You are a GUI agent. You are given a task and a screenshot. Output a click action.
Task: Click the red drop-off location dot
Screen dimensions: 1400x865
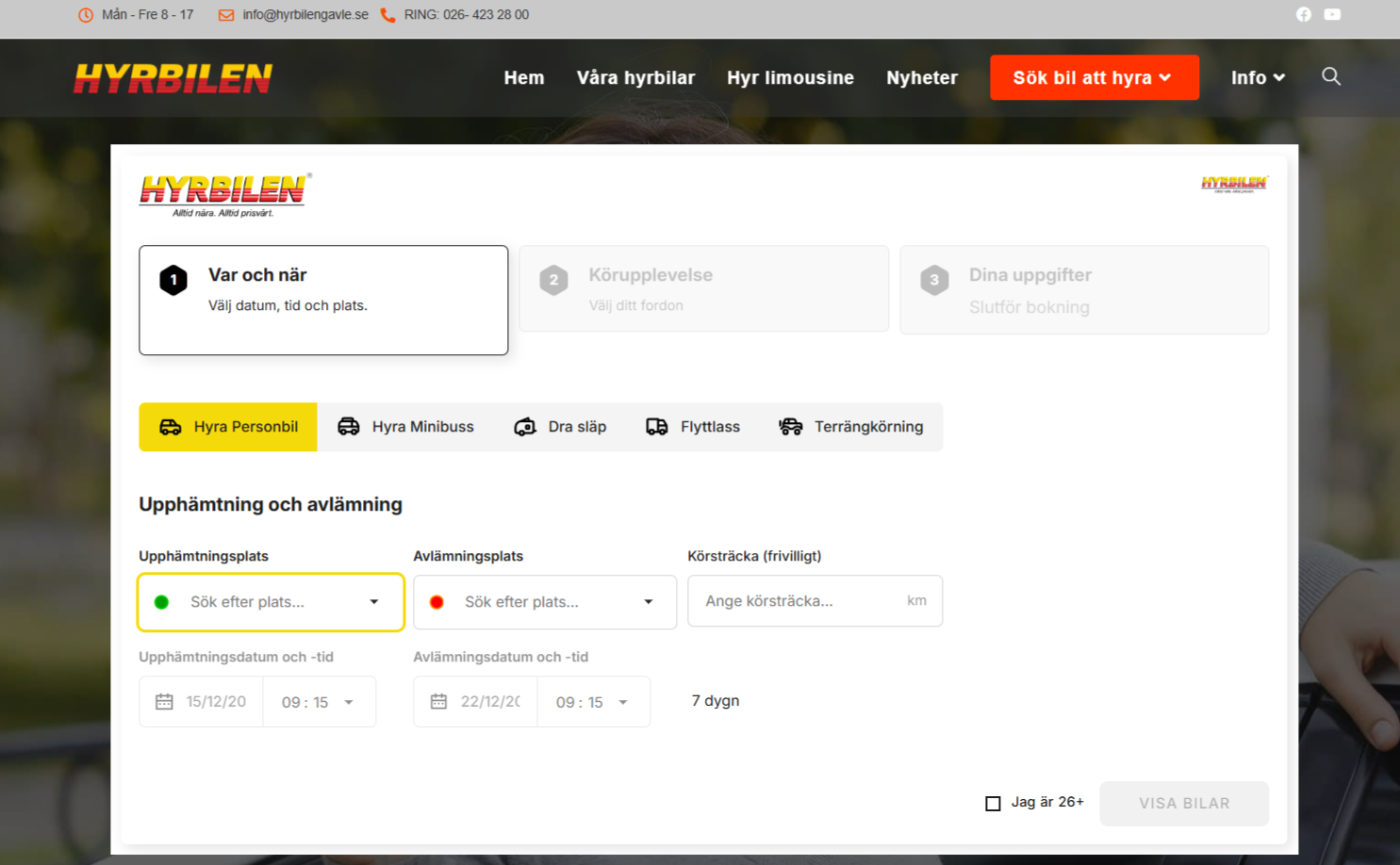436,601
